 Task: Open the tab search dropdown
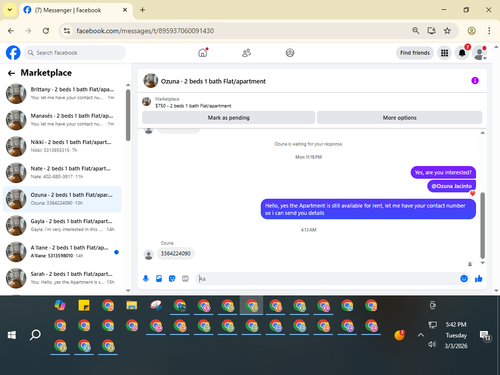[10, 10]
